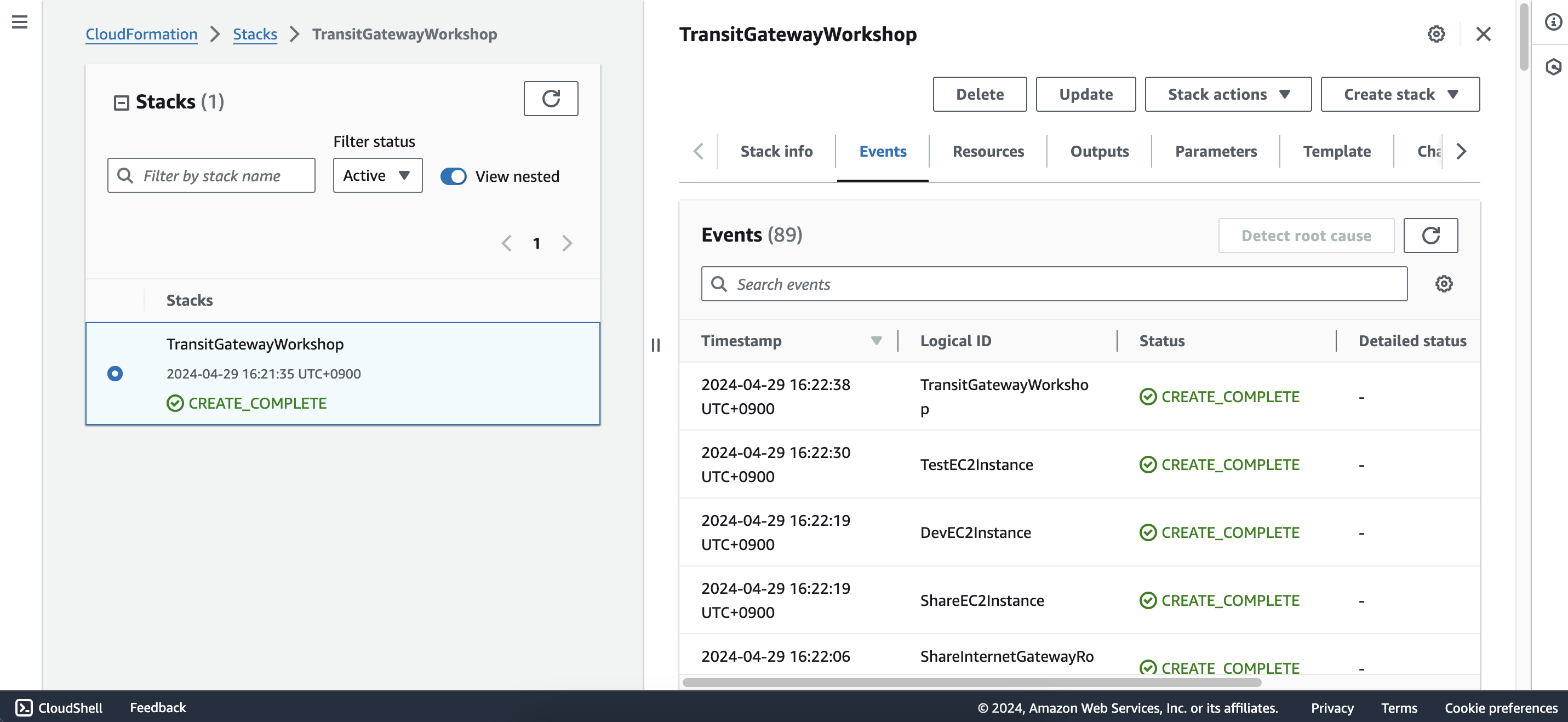Click page number 1 in pagination

tap(536, 244)
